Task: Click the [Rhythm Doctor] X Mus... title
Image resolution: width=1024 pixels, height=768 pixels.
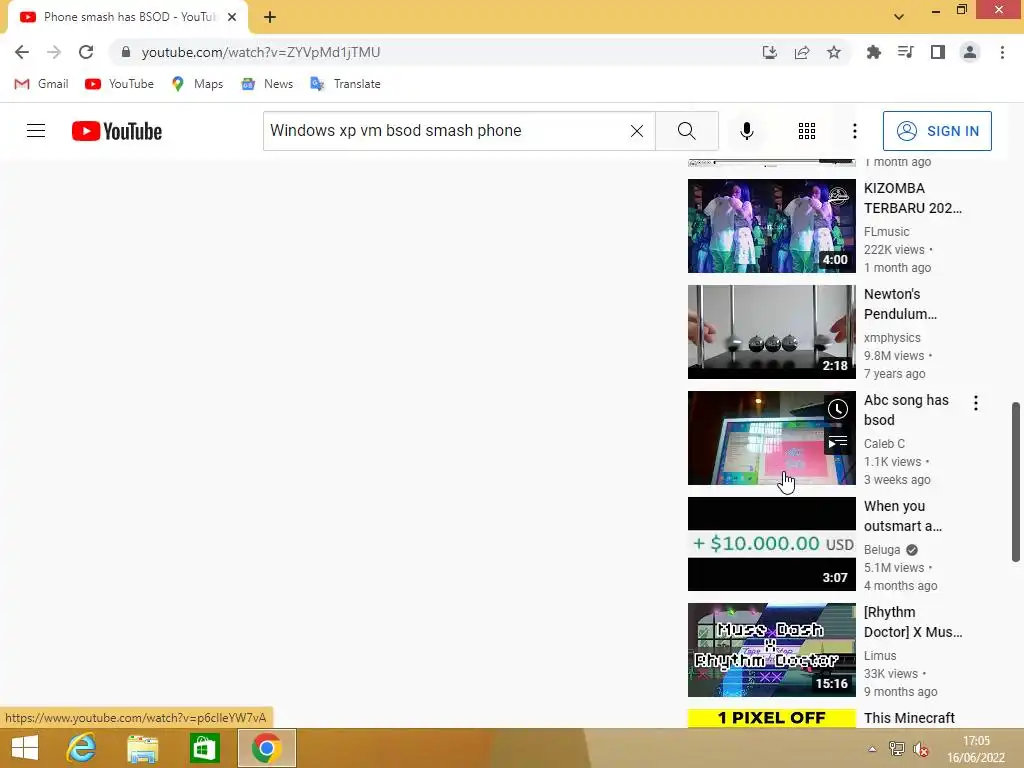Action: click(912, 622)
